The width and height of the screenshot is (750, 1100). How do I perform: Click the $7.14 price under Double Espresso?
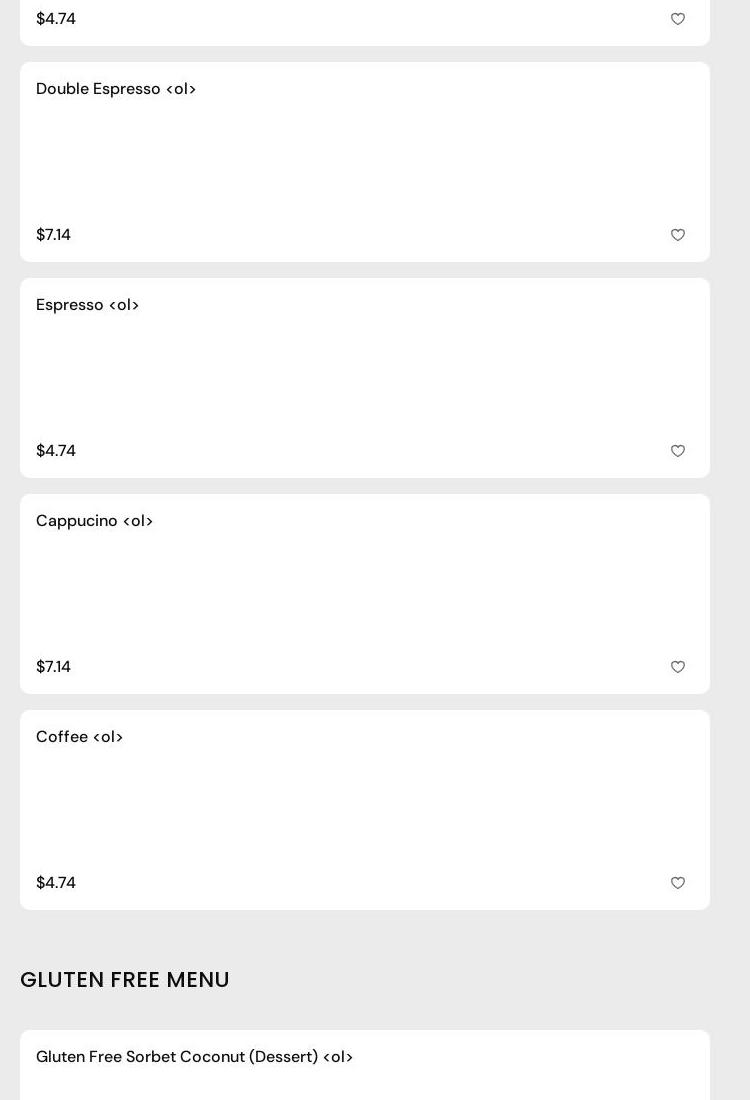coord(53,235)
